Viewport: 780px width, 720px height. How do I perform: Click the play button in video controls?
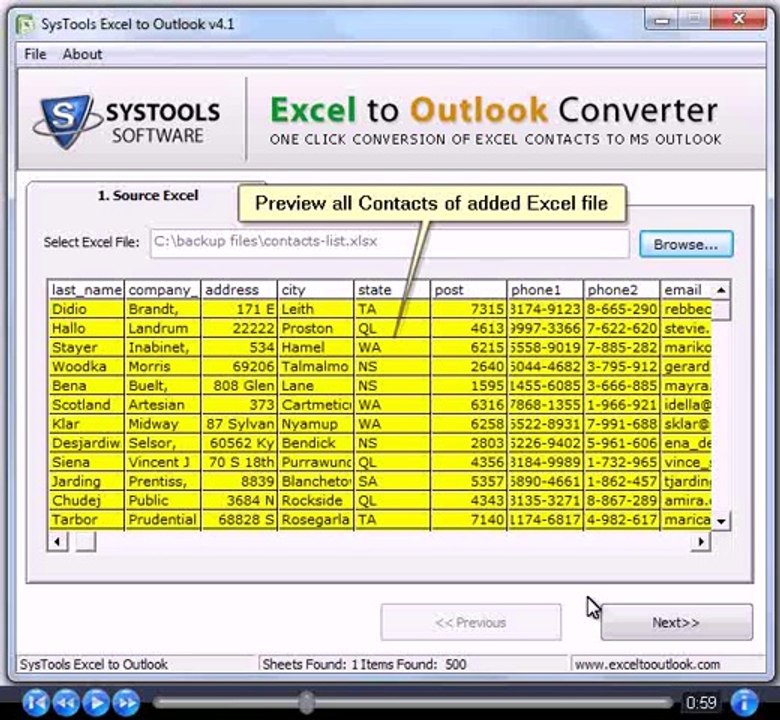coord(96,703)
